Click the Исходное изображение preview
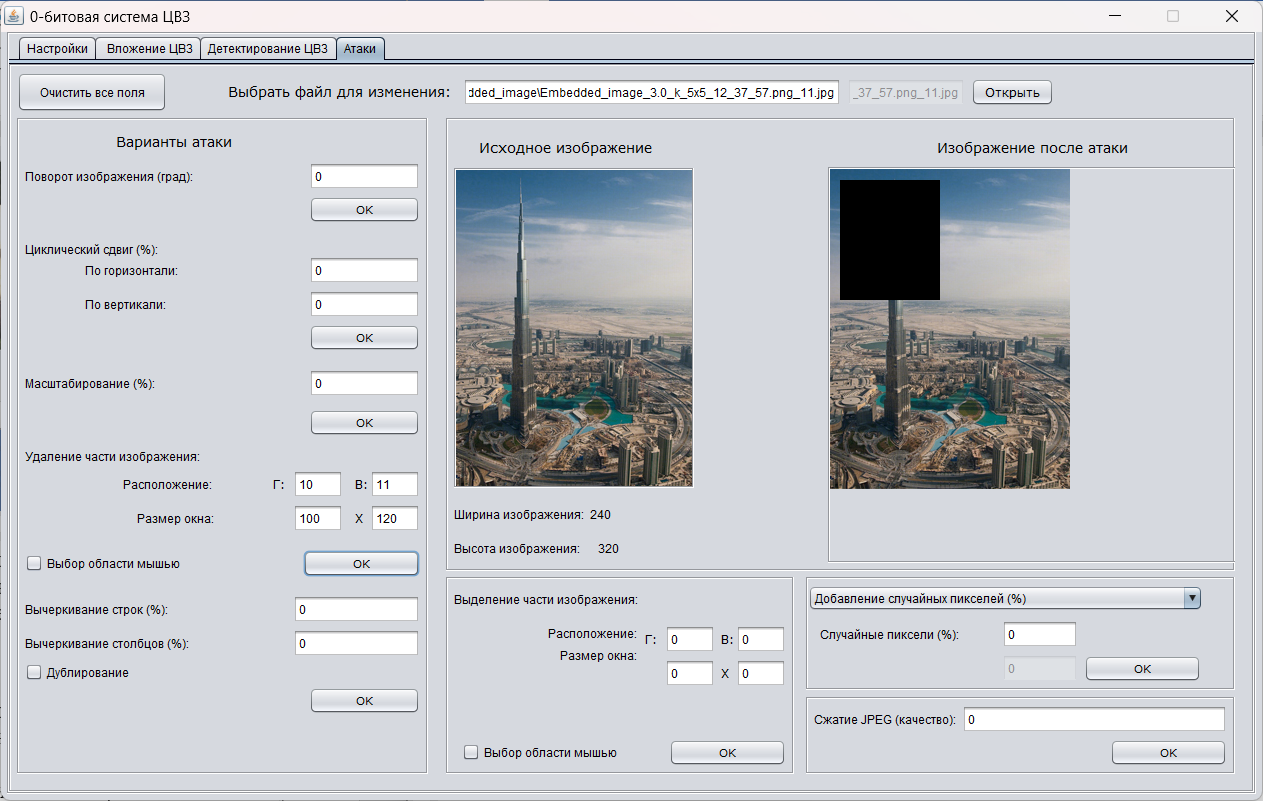The height and width of the screenshot is (801, 1263). tap(574, 328)
